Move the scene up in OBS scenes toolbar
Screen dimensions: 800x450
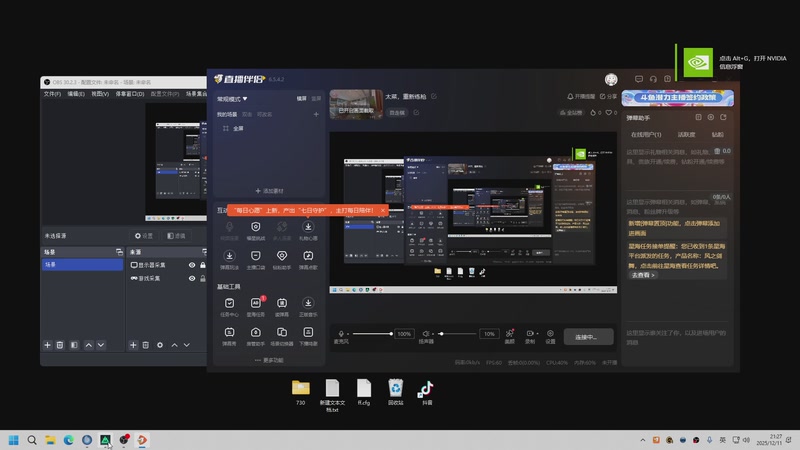point(88,345)
